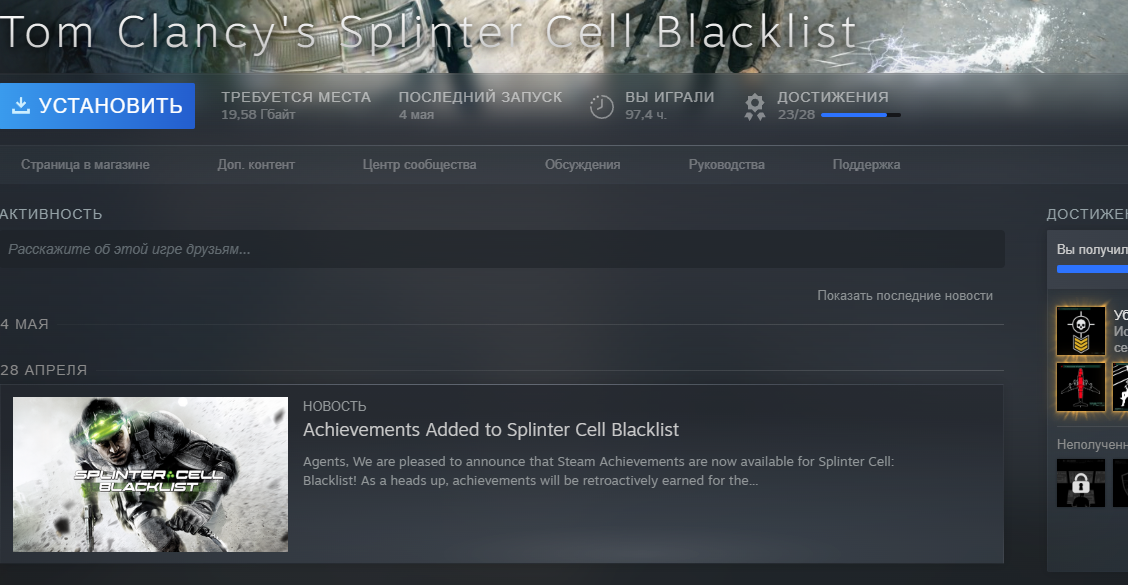Open the Центр сообщества tab

pos(419,165)
